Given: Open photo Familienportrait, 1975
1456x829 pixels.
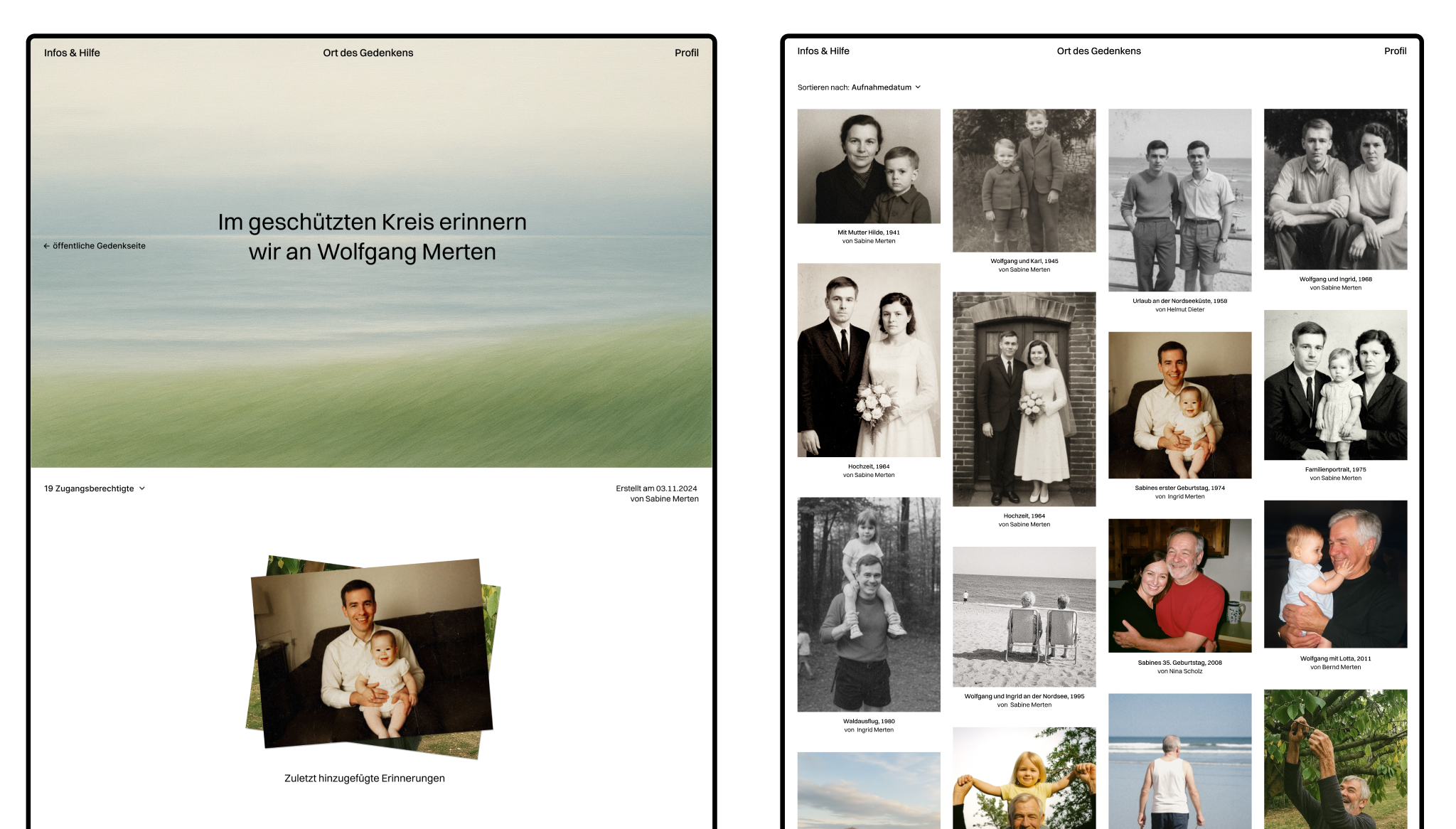Looking at the screenshot, I should [x=1335, y=385].
